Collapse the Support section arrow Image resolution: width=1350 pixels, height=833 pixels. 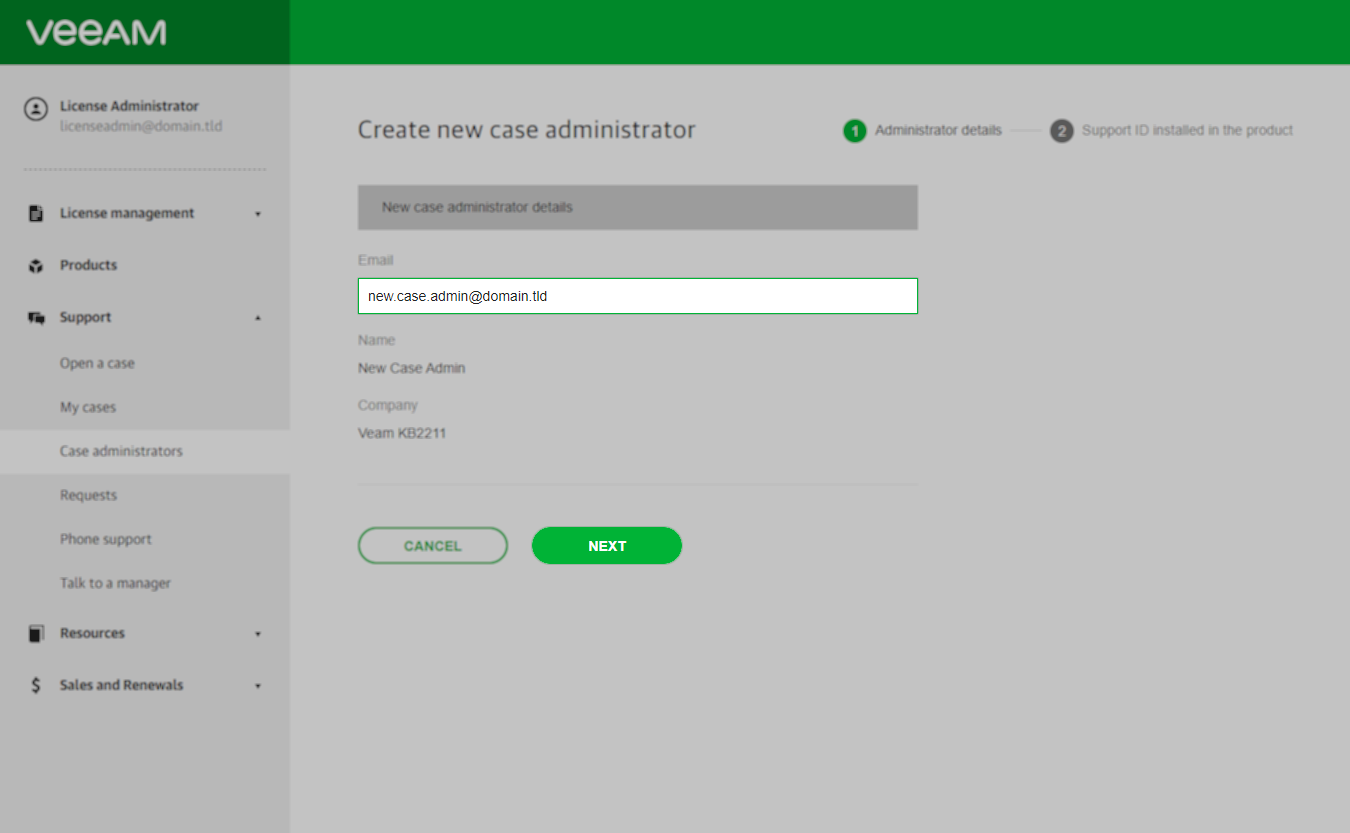click(258, 318)
